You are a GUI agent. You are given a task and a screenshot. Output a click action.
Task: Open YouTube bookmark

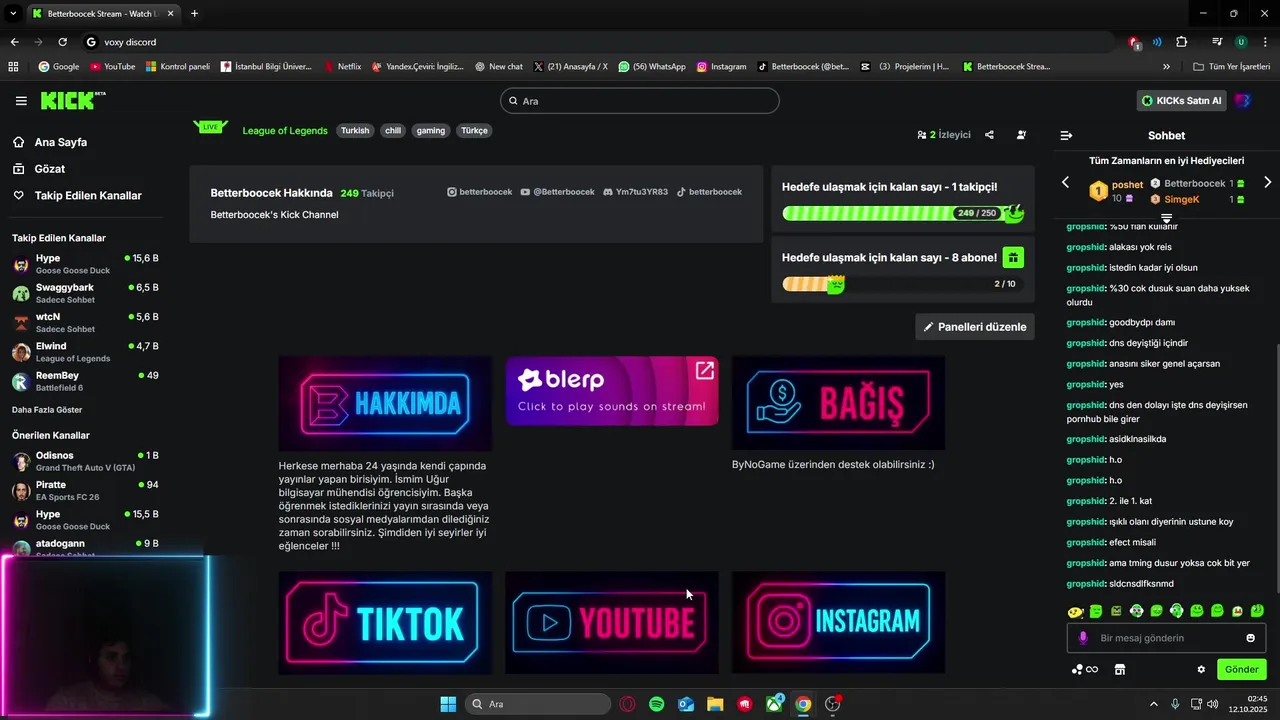coord(112,67)
